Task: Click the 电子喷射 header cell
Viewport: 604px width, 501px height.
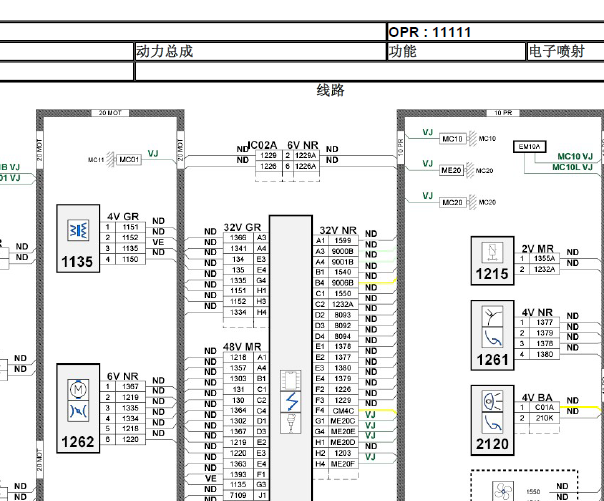Action: tap(565, 51)
